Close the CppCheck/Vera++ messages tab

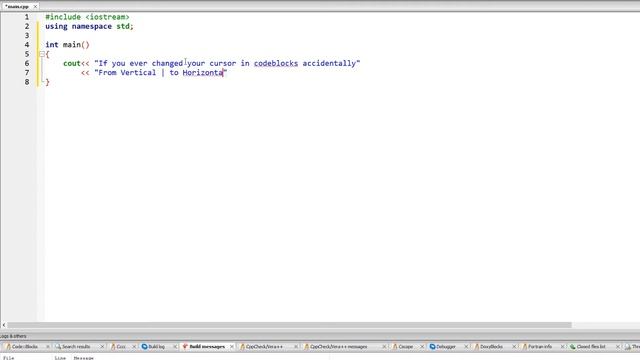coord(384,347)
